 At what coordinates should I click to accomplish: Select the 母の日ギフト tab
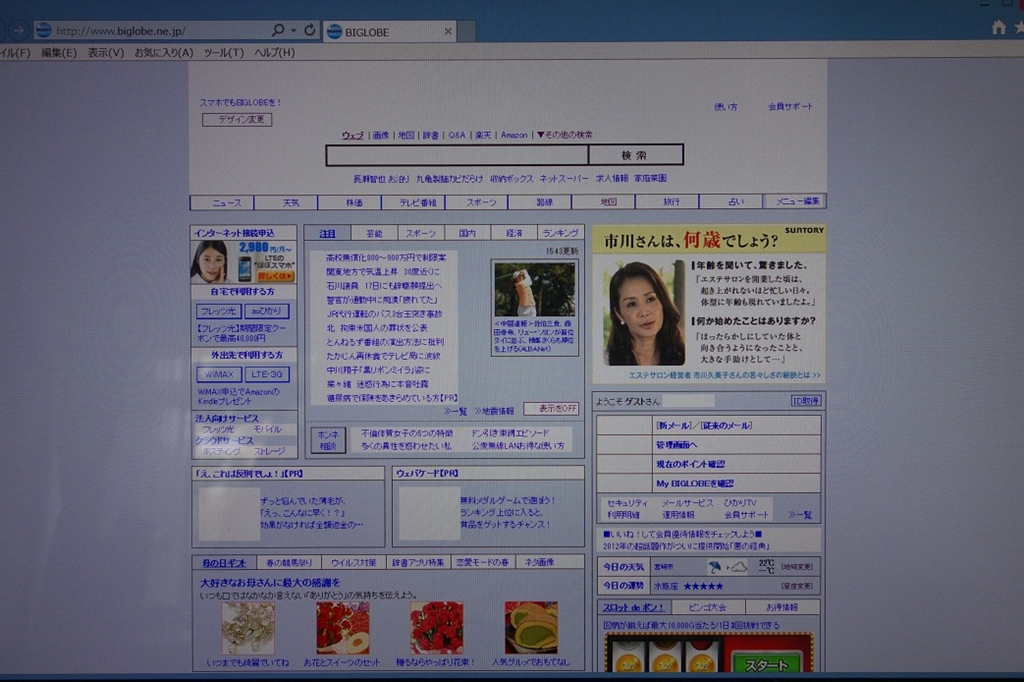click(224, 562)
